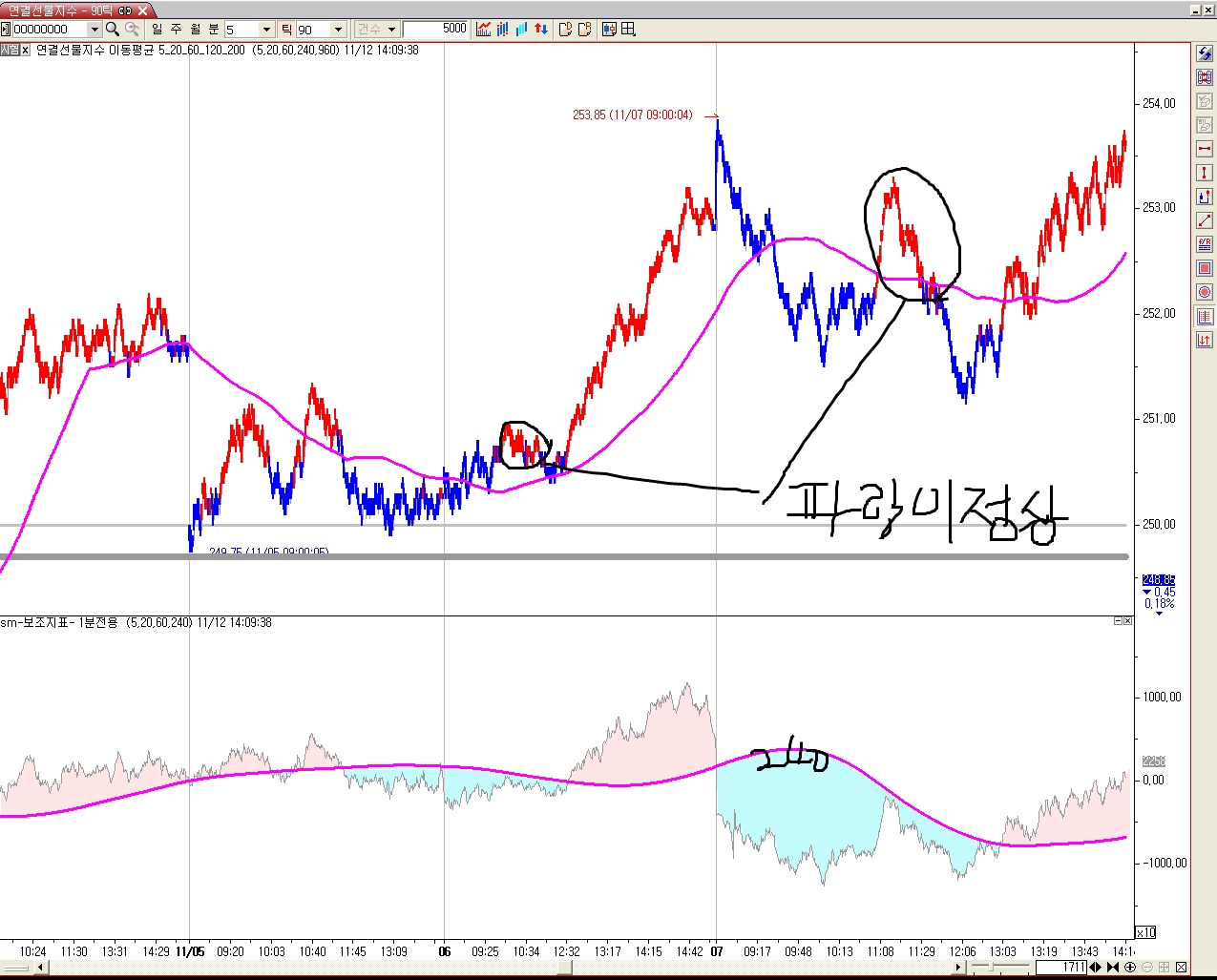
Task: Select the horizontal line drawing tool
Action: tap(1205, 149)
